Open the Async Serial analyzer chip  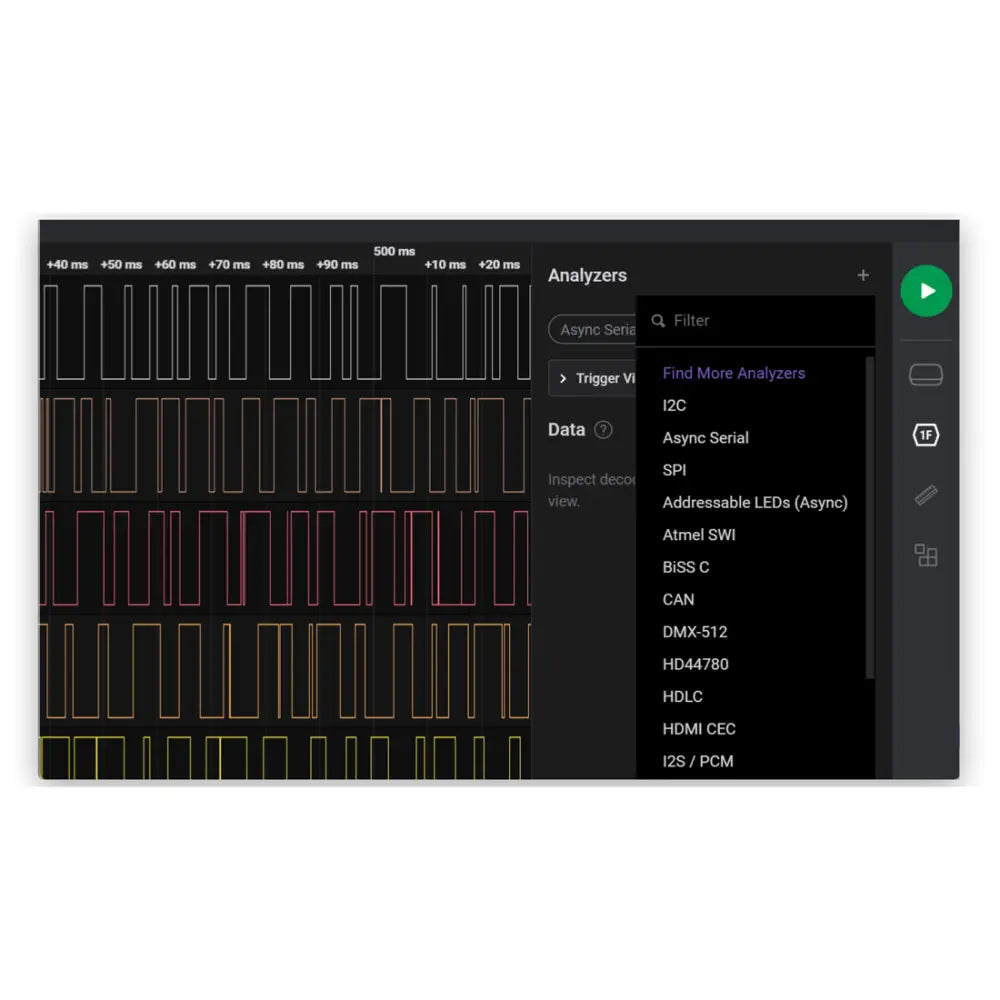click(x=597, y=329)
